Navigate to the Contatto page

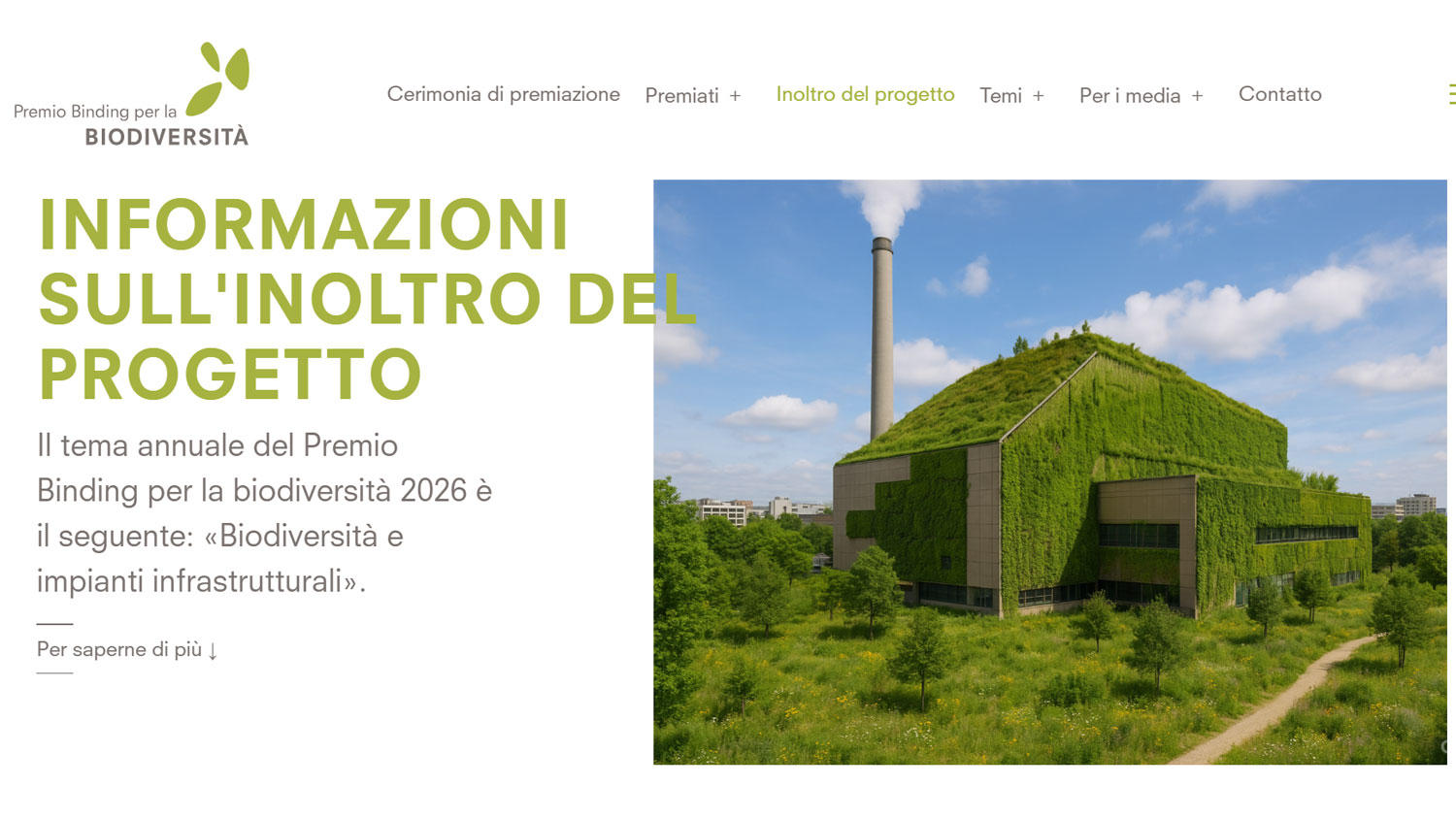1279,94
